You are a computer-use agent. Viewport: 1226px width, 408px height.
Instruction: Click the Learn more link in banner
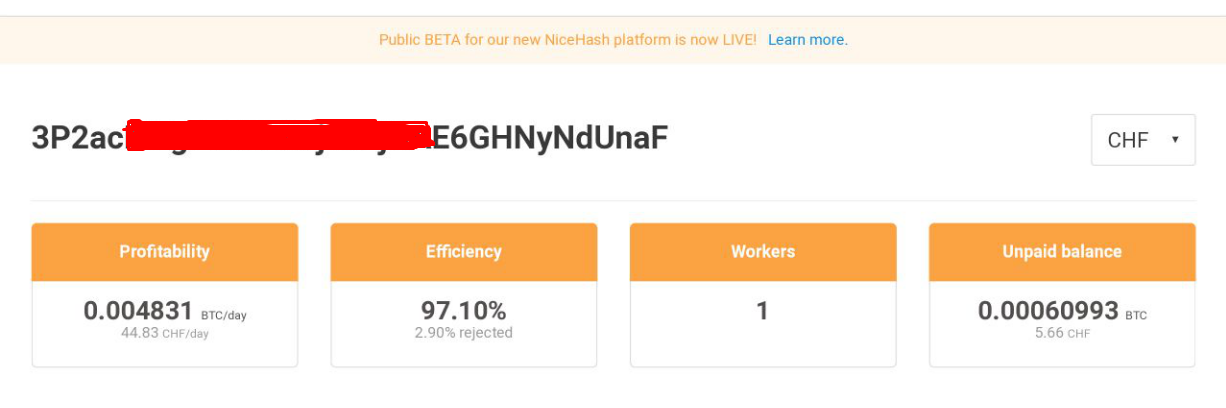click(x=807, y=40)
